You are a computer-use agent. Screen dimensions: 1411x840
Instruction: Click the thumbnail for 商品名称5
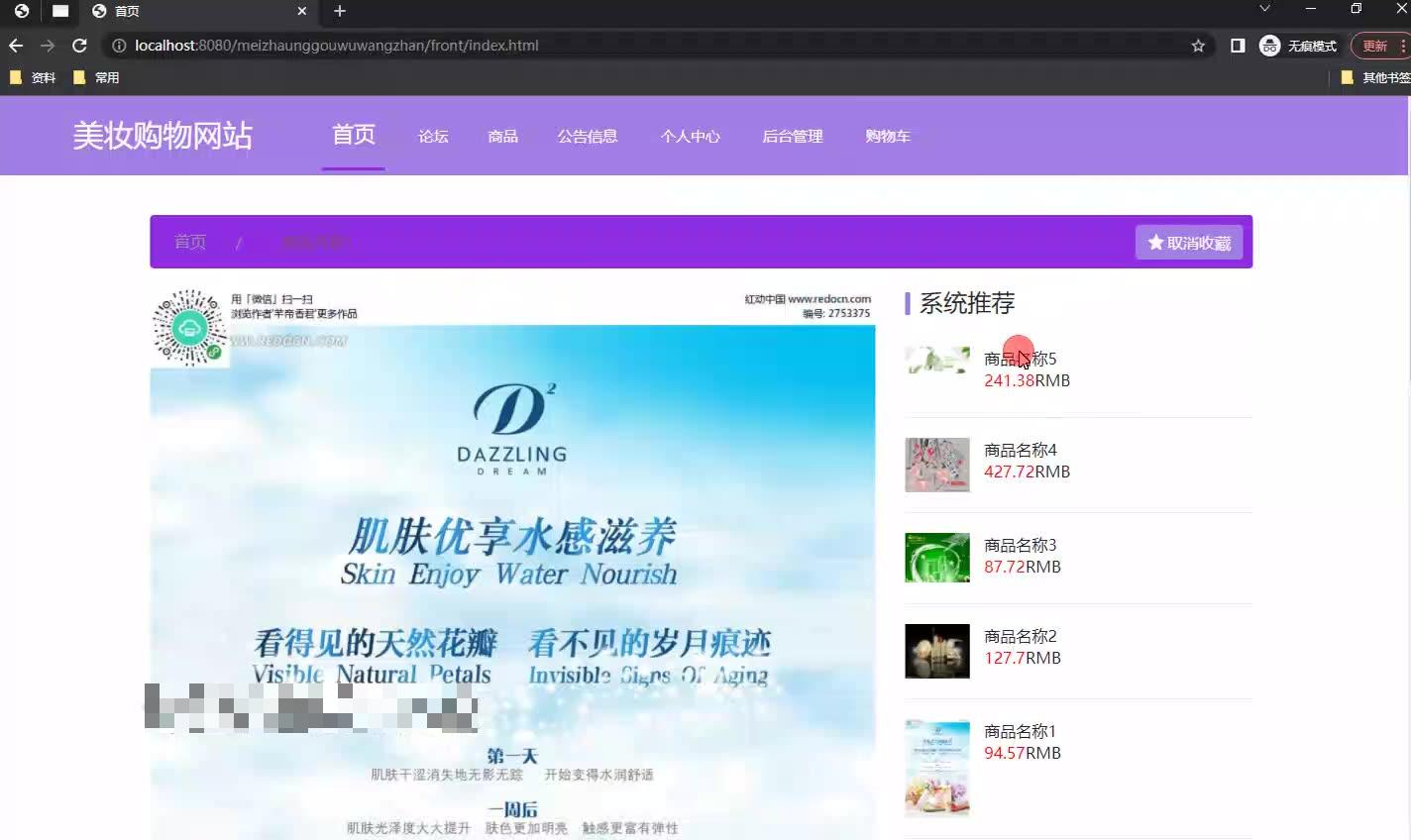coord(937,360)
